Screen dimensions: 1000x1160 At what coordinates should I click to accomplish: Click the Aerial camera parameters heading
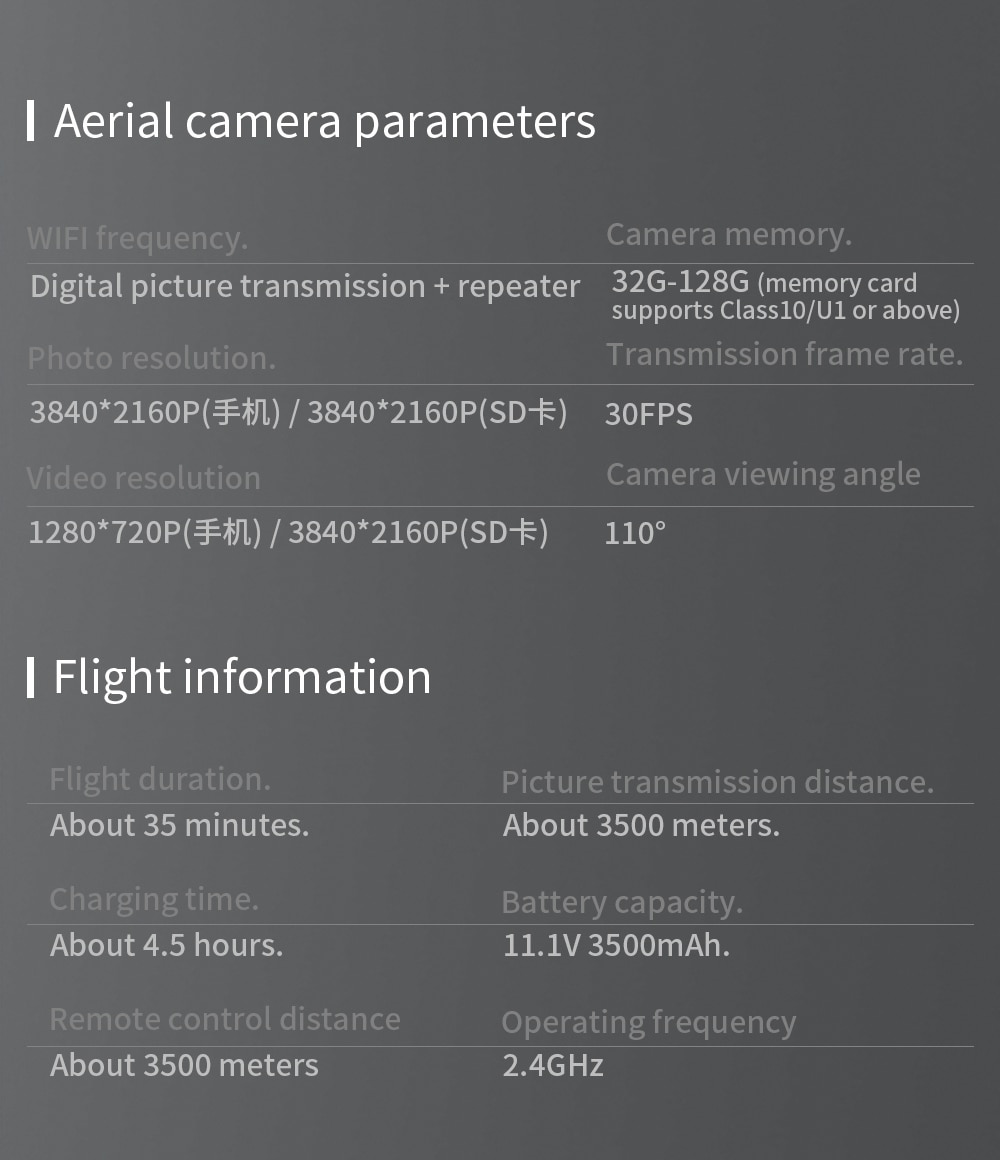tap(324, 122)
